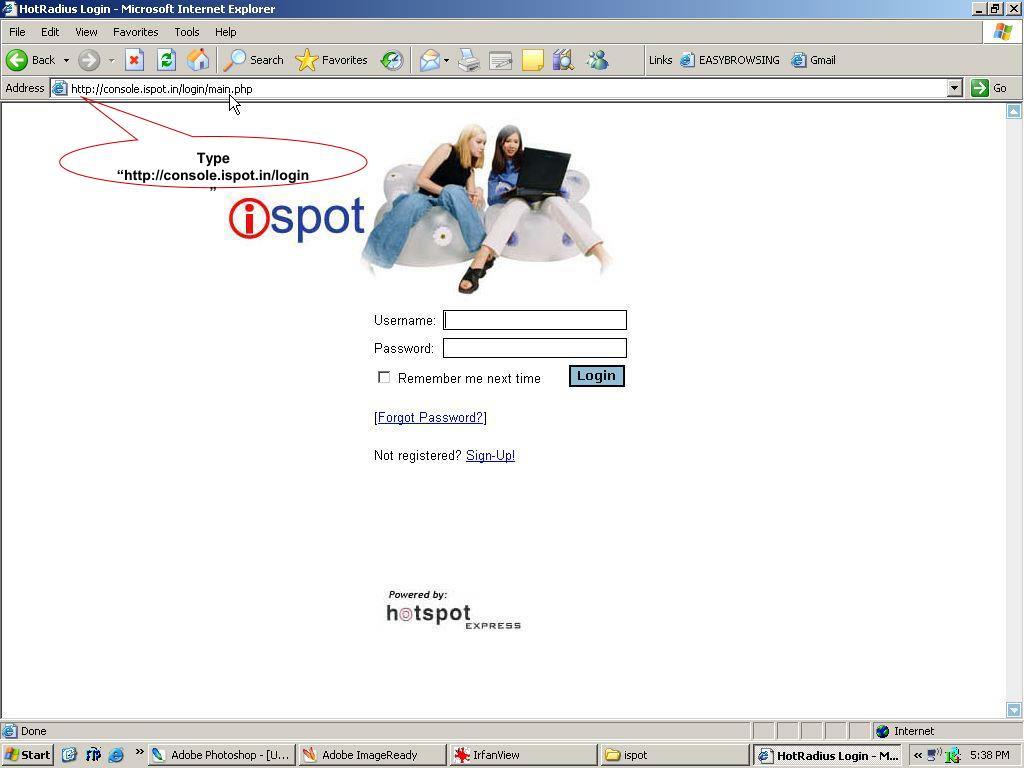This screenshot has width=1024, height=768.
Task: Open the Back button history dropdown arrow
Action: [66, 60]
